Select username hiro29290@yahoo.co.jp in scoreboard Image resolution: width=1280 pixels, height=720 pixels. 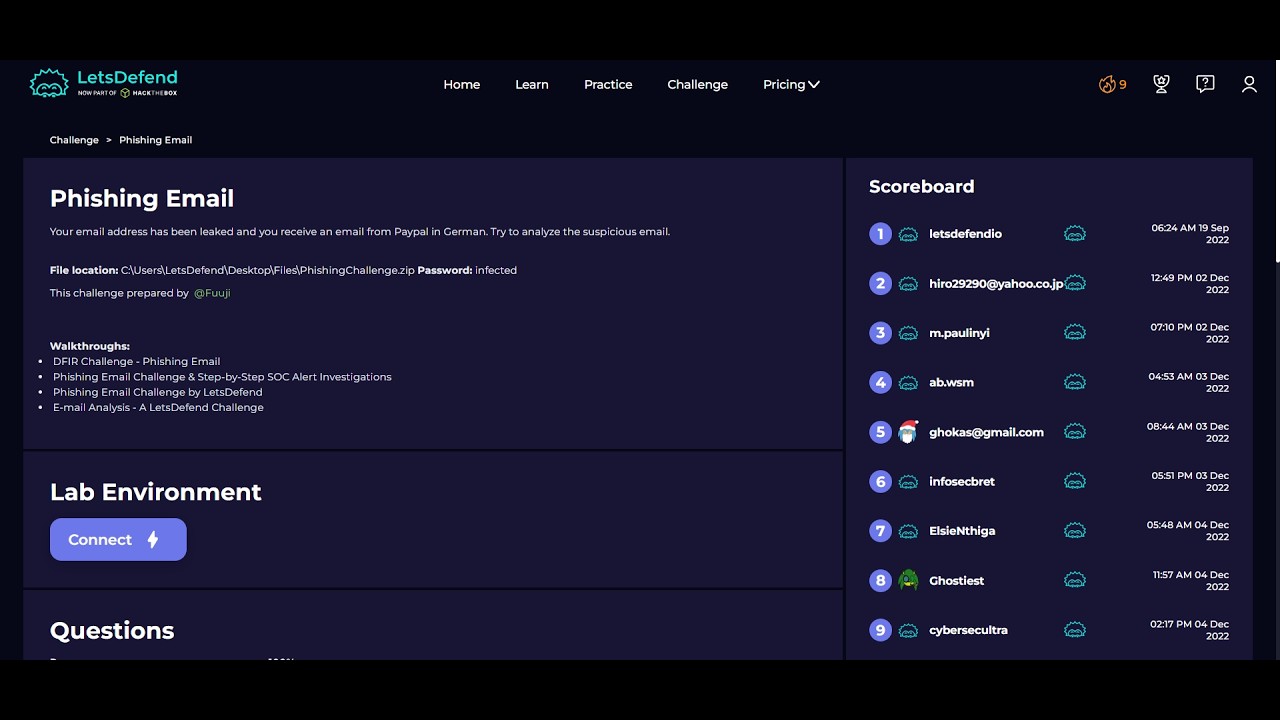pyautogui.click(x=996, y=284)
